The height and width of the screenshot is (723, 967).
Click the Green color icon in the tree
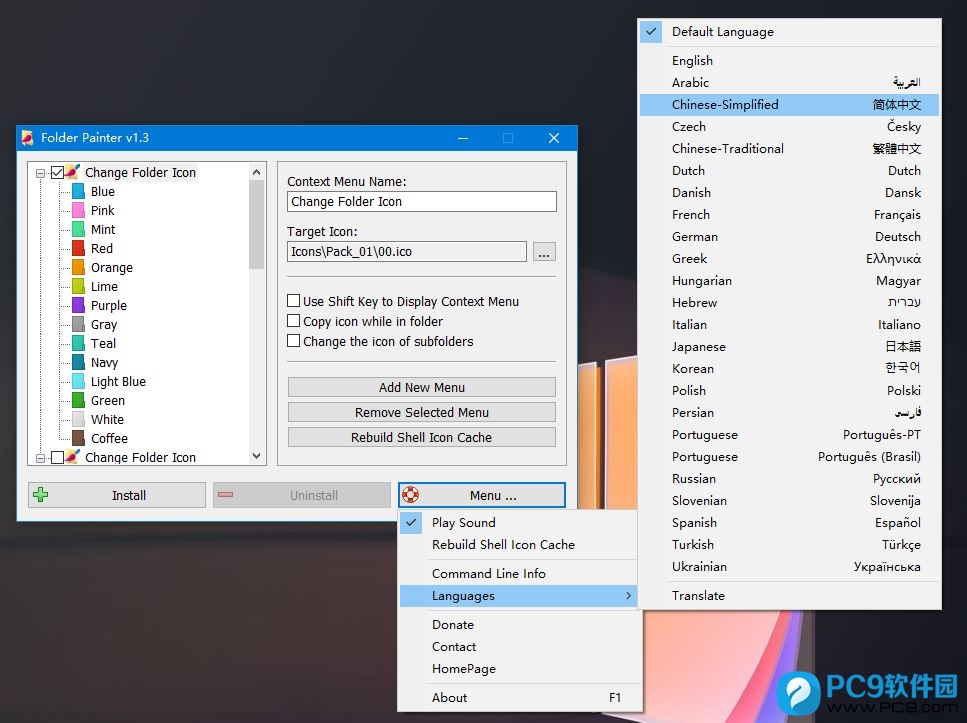[x=78, y=400]
